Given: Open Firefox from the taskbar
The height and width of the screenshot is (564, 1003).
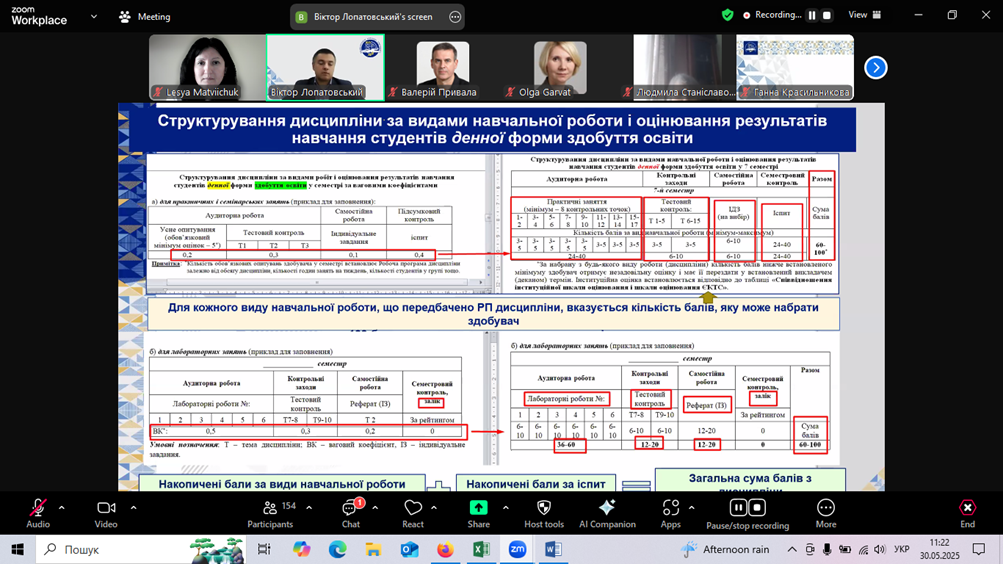Looking at the screenshot, I should click(x=445, y=549).
